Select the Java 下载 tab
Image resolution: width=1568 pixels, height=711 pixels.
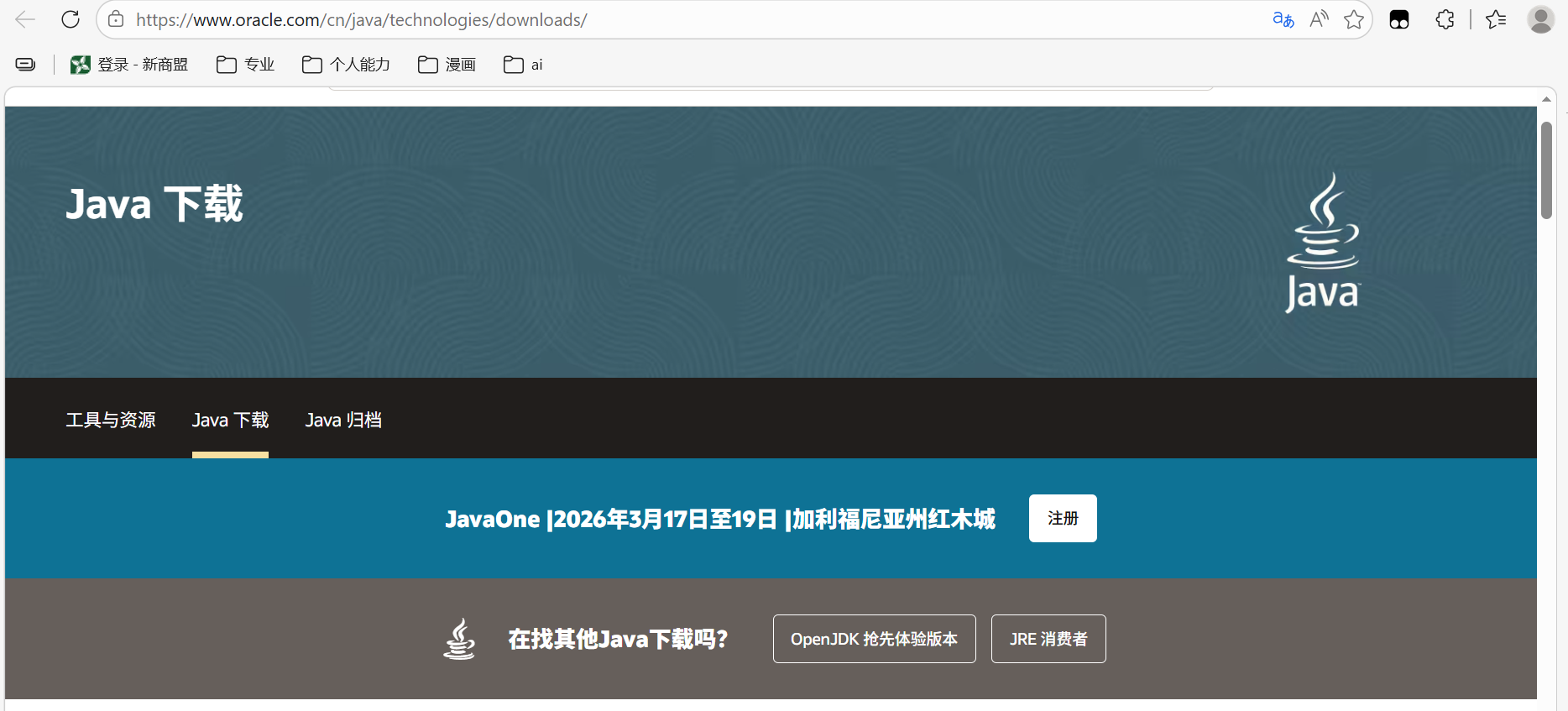coord(230,420)
